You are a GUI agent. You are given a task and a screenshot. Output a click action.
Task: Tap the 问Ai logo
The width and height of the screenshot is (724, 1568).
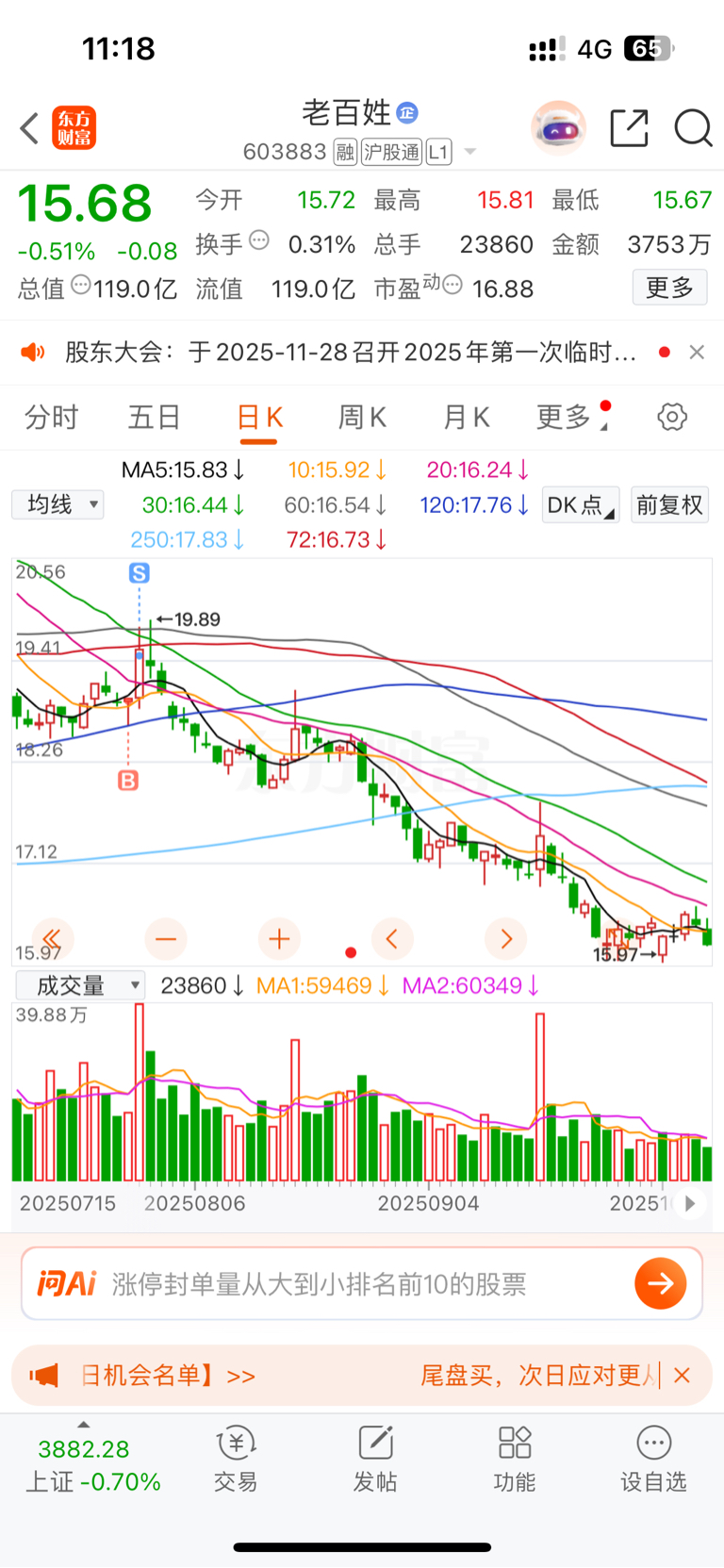pyautogui.click(x=67, y=1283)
